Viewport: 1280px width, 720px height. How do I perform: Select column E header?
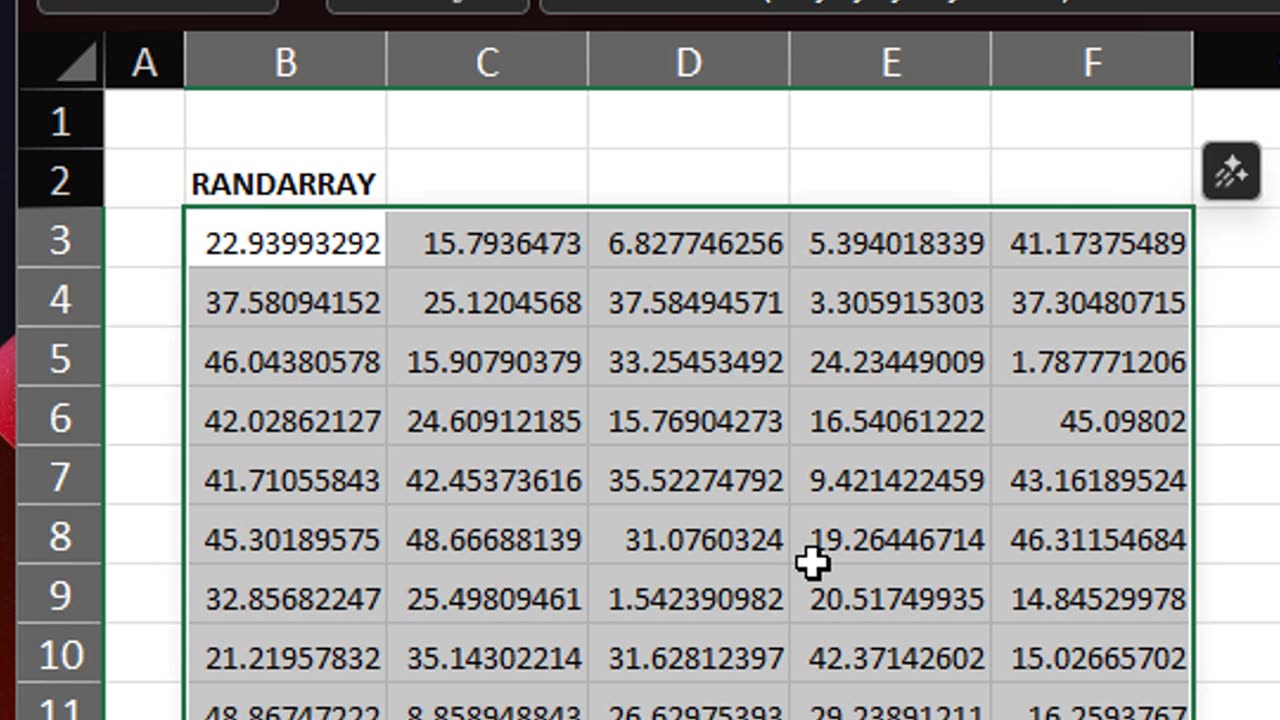(890, 61)
